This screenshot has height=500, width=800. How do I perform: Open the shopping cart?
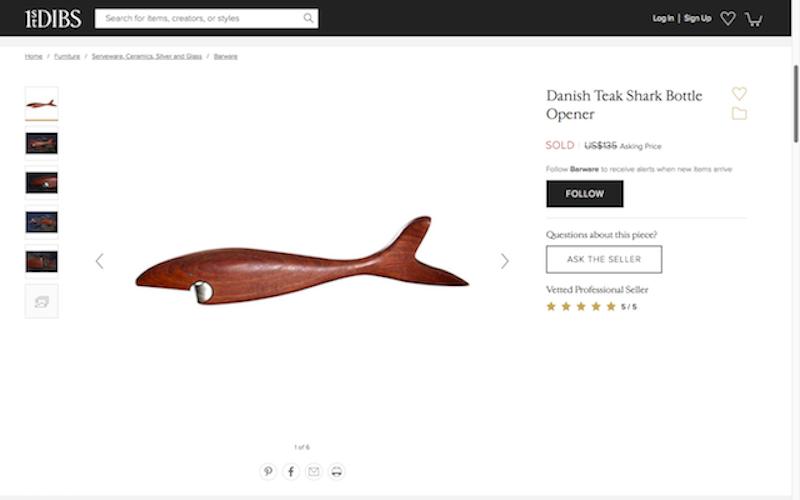[x=754, y=18]
